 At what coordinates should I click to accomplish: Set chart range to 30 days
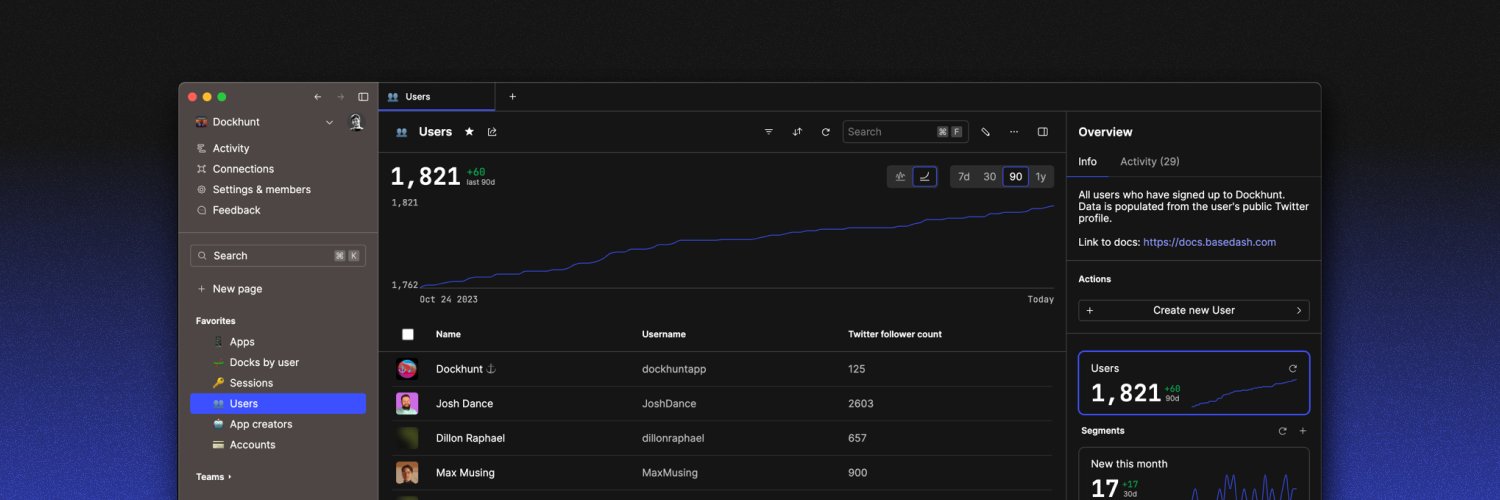(x=989, y=177)
